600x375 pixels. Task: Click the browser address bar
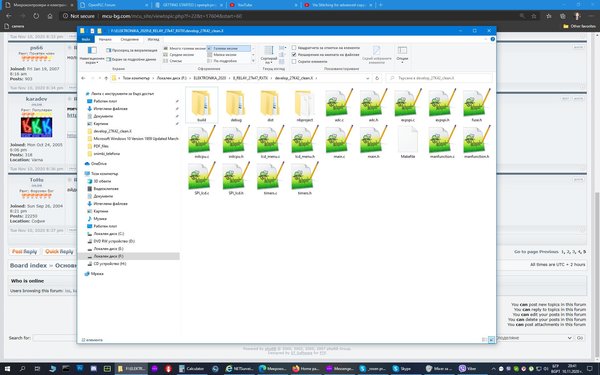click(x=291, y=16)
